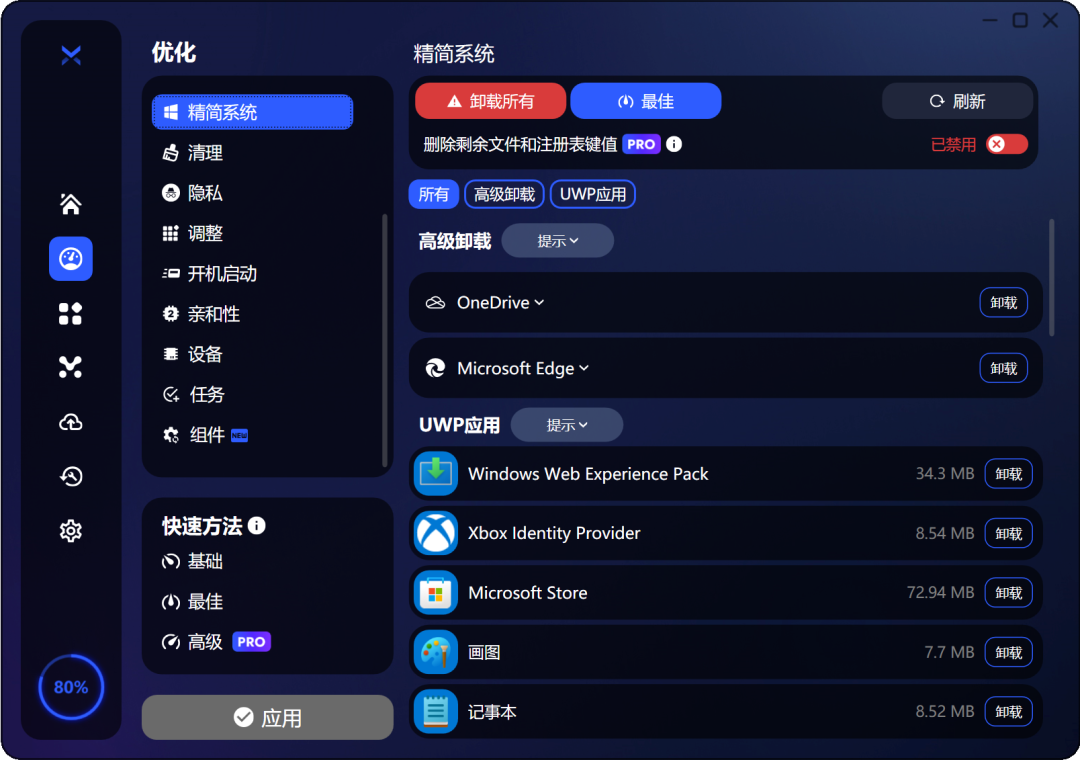Uninstall 画图 with its 卸载 button

click(1008, 652)
